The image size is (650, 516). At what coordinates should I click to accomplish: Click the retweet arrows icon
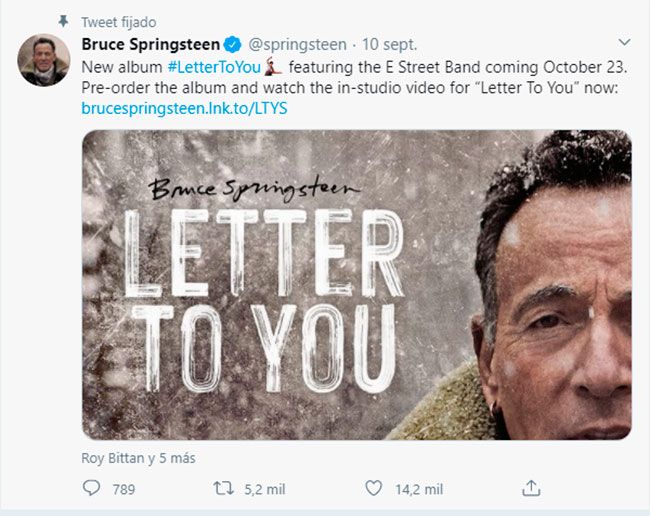223,489
